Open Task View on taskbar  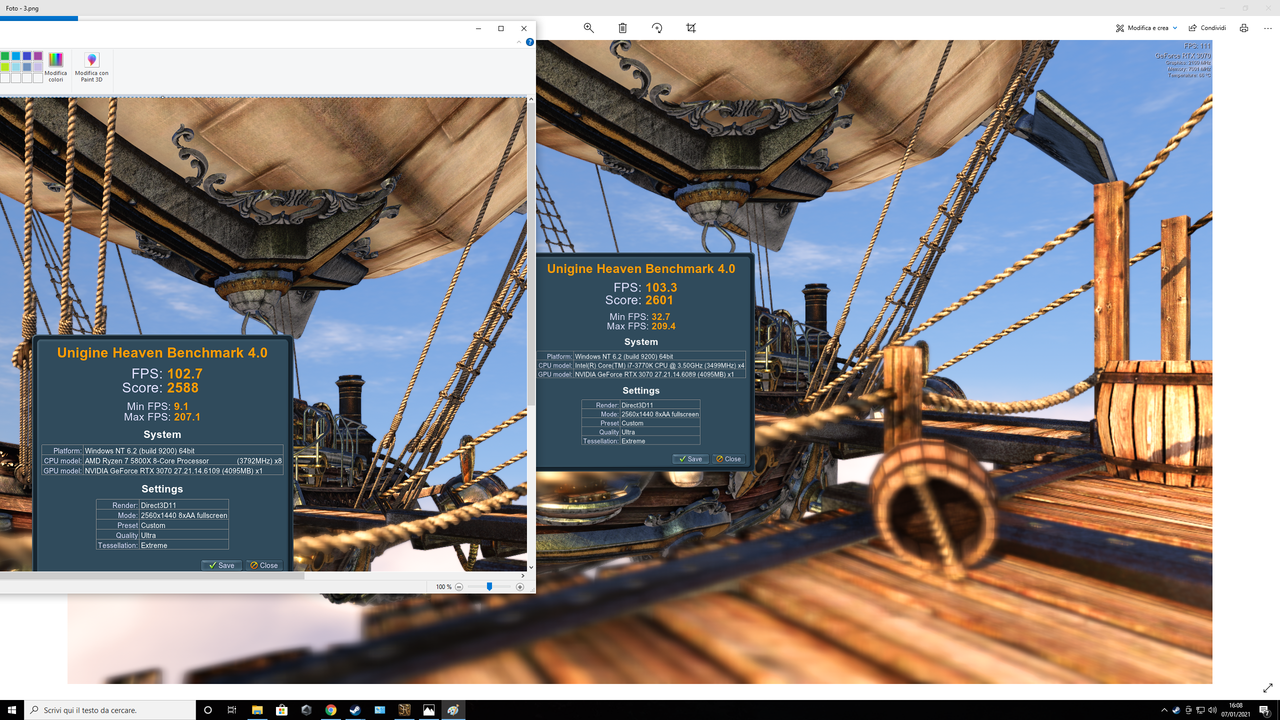click(232, 709)
